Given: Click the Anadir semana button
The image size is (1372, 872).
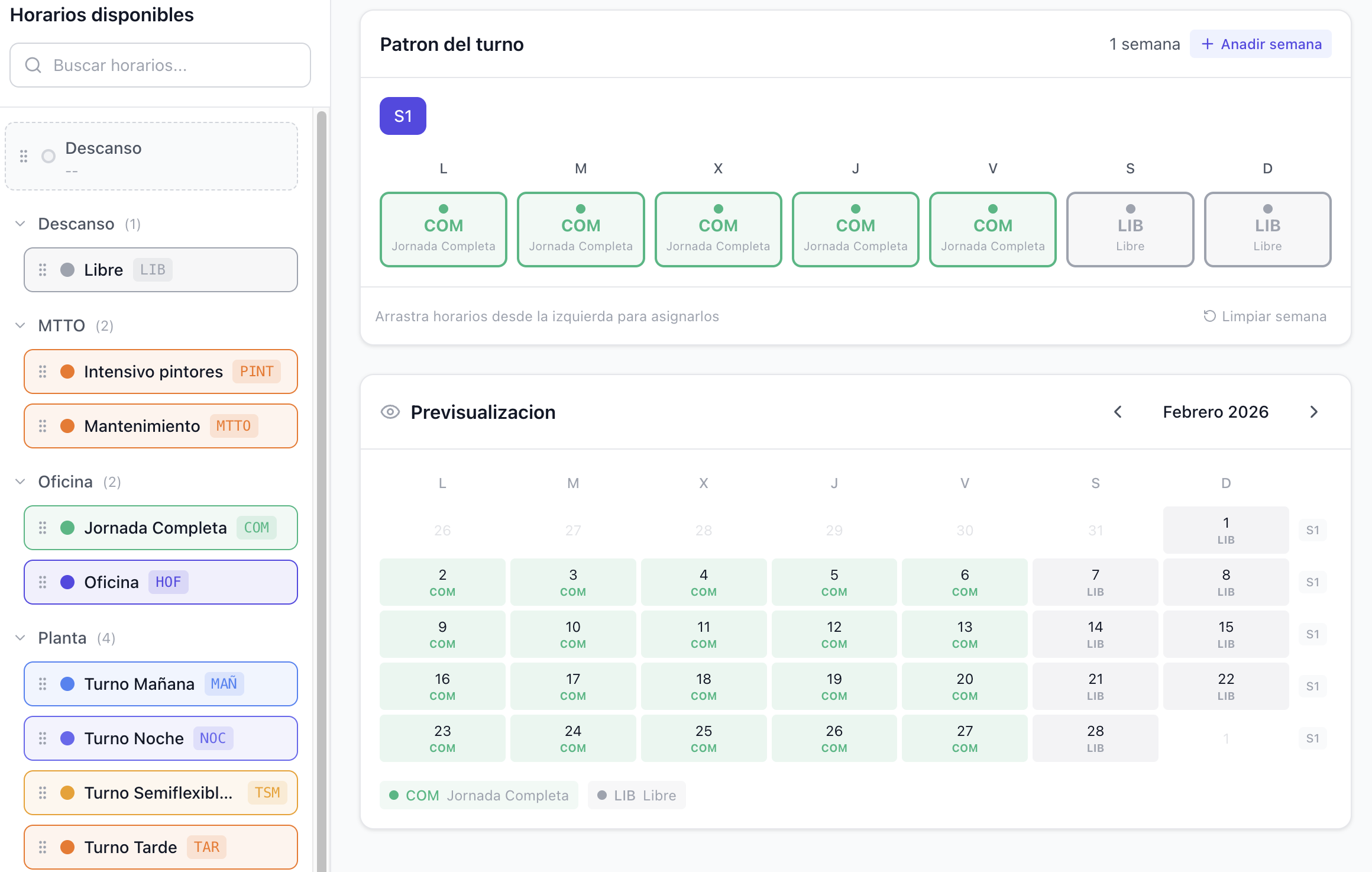Looking at the screenshot, I should 1261,44.
